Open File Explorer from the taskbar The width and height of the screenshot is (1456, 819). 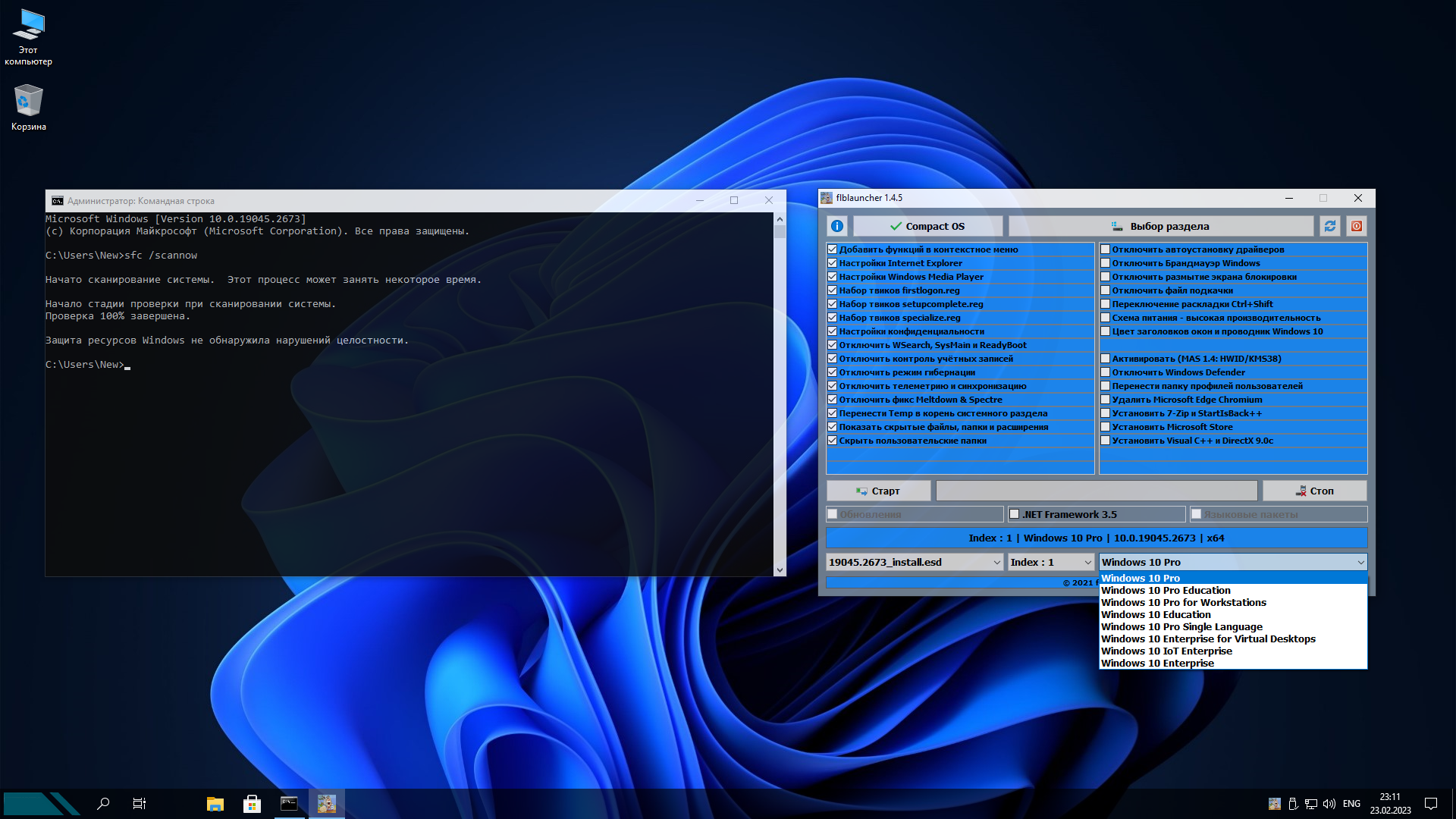pos(215,804)
